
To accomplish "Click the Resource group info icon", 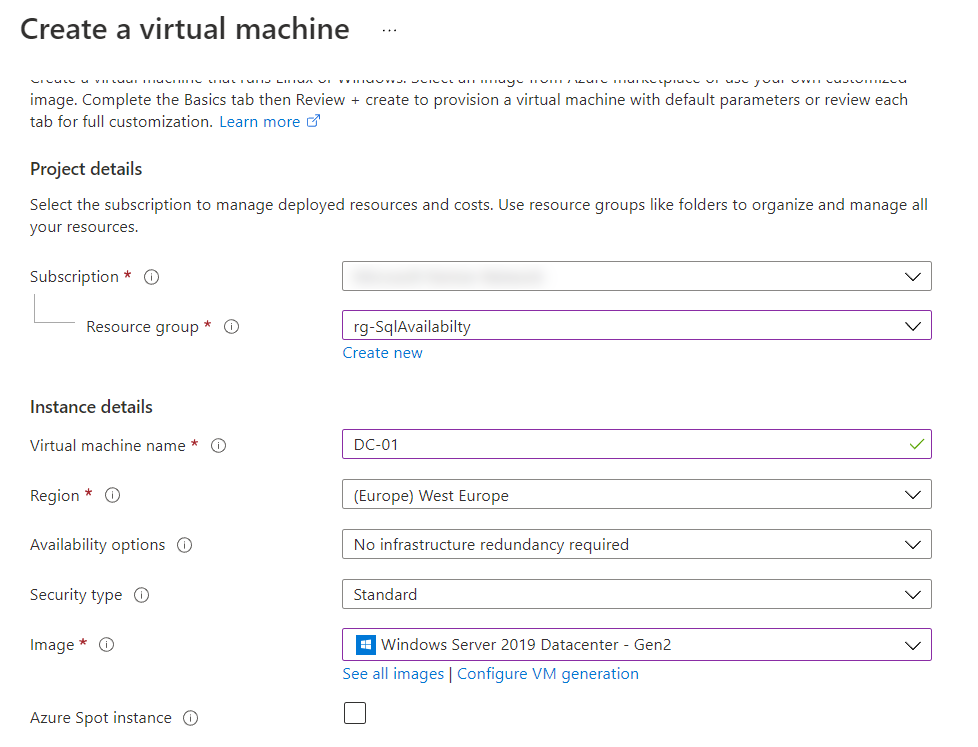I will [x=231, y=327].
